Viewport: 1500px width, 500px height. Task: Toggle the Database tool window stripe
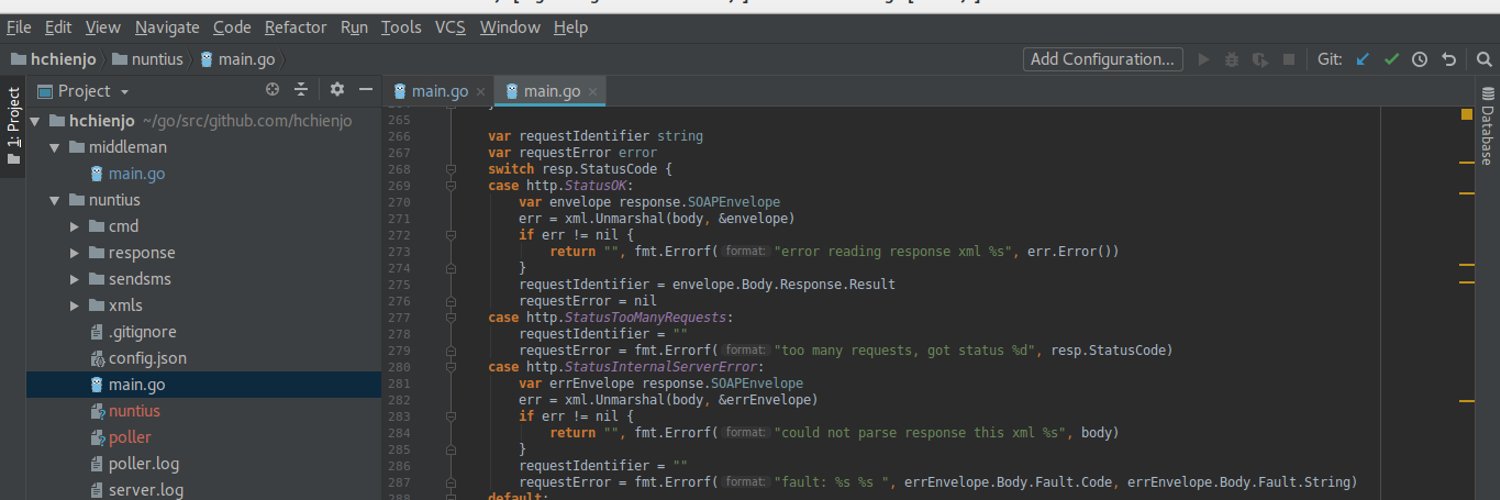[1487, 124]
